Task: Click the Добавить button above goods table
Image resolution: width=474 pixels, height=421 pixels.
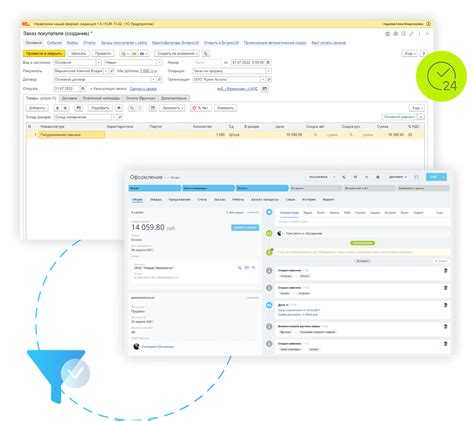Action: 37,108
